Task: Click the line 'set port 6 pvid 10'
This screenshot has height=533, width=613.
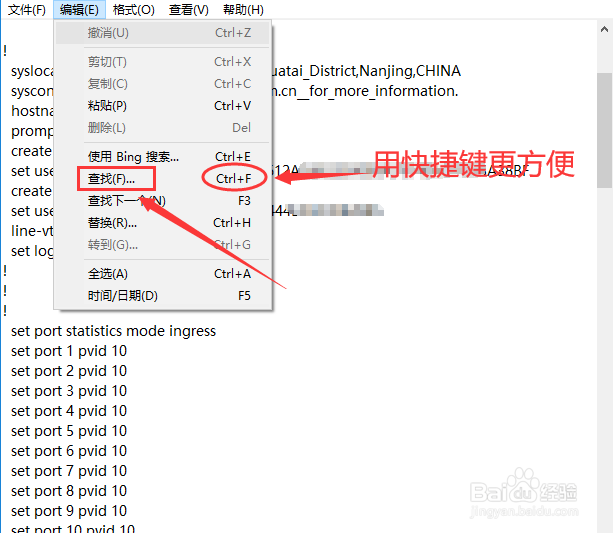Action: [69, 451]
